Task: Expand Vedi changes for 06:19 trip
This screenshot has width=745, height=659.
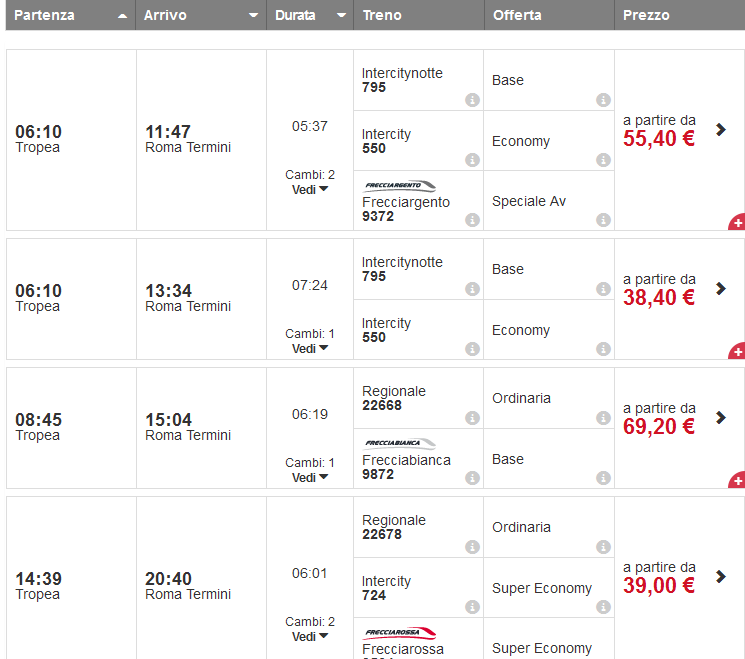Action: point(310,478)
